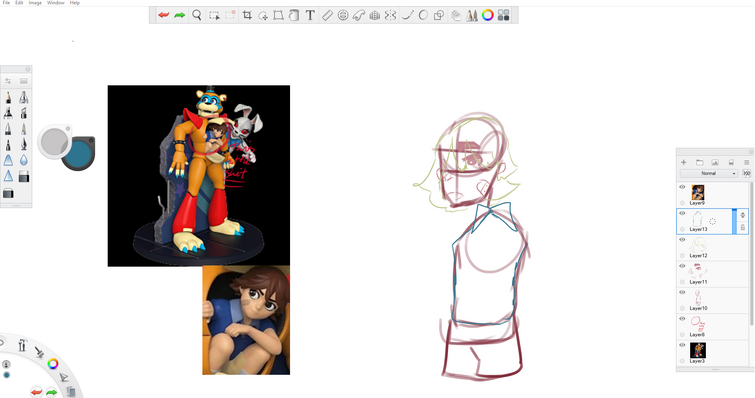
Task: Toggle the lock on Layer13
Action: 743,227
